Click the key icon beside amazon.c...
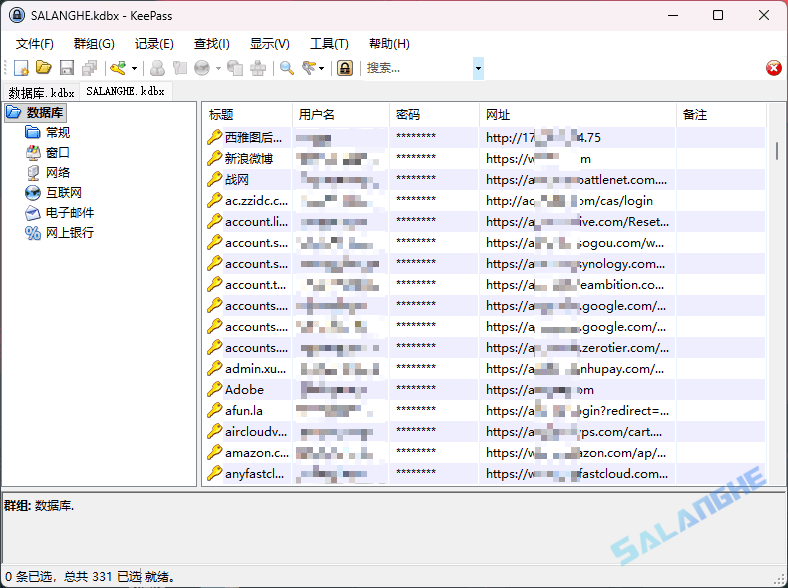This screenshot has height=588, width=788. 215,453
